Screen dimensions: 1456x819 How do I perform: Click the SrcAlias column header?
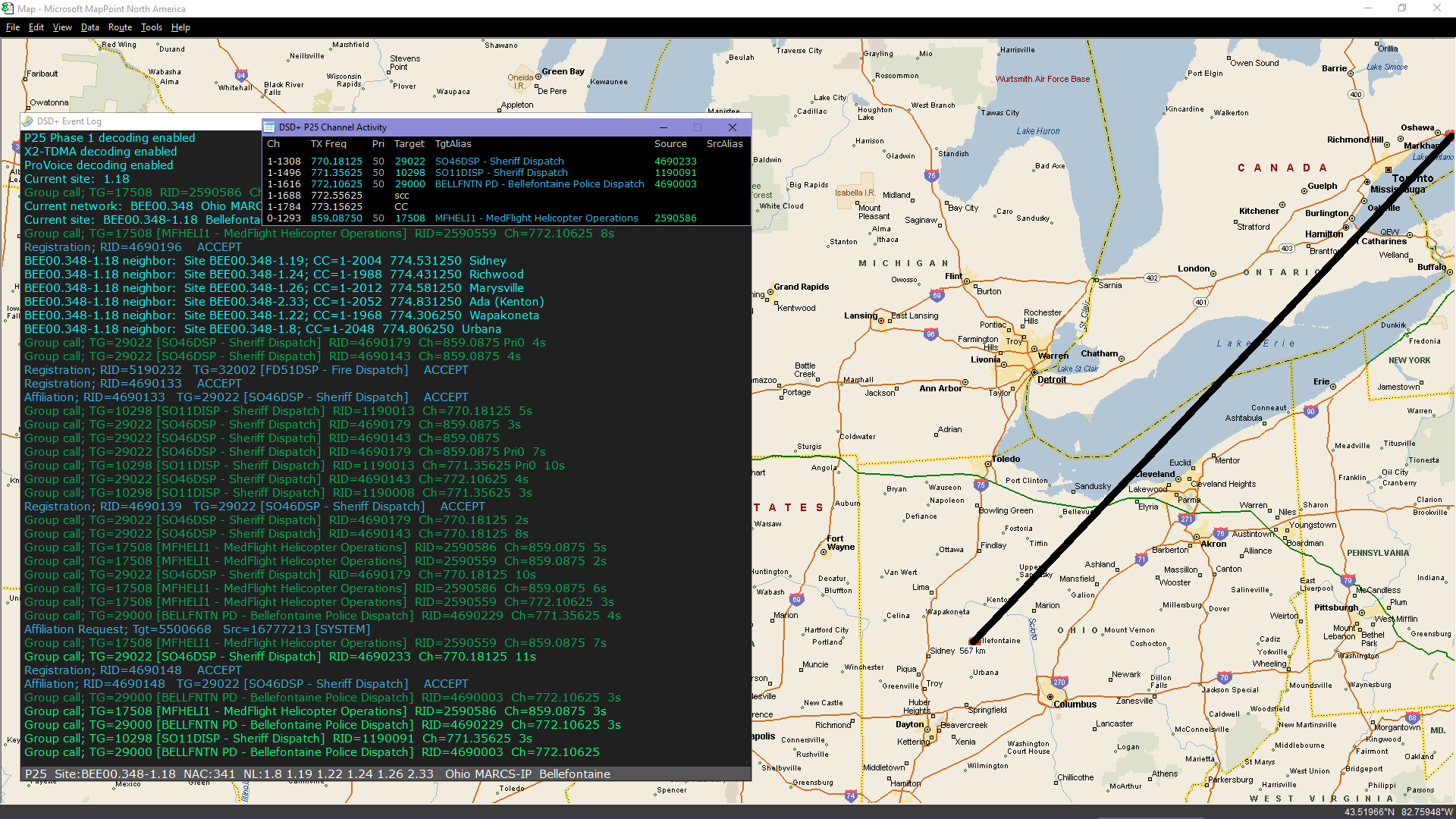point(725,144)
